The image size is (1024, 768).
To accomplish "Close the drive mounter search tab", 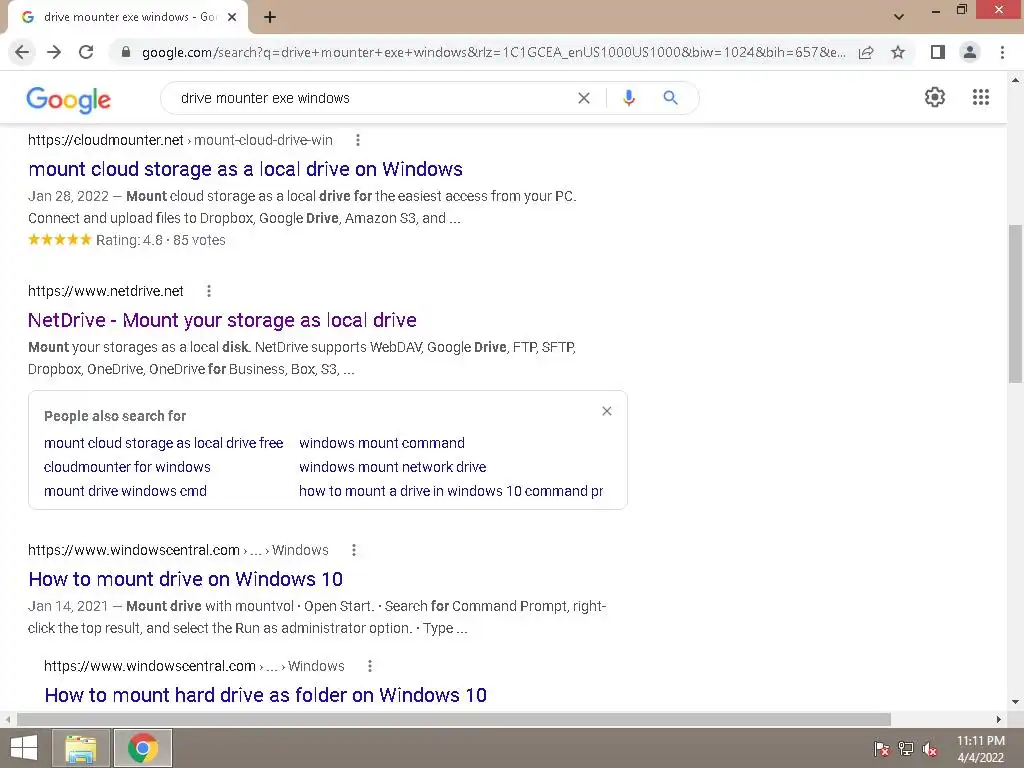I will pos(232,17).
